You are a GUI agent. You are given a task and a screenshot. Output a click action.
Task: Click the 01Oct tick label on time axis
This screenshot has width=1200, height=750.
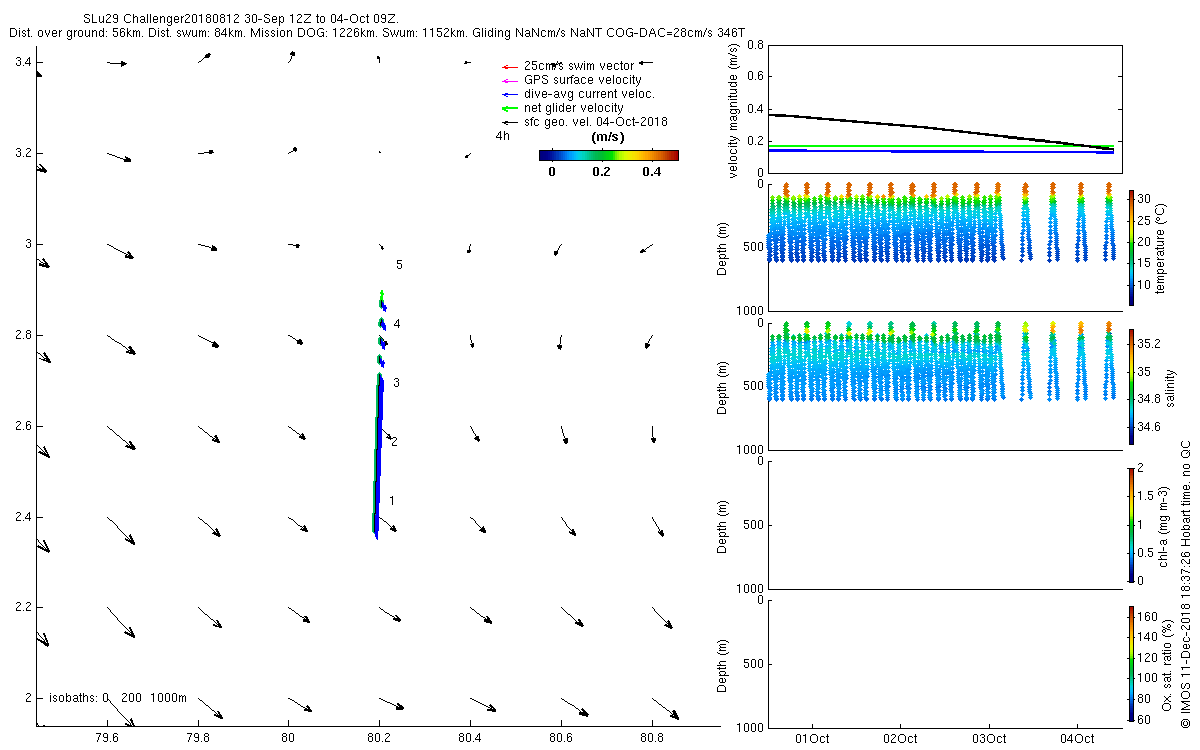click(812, 739)
